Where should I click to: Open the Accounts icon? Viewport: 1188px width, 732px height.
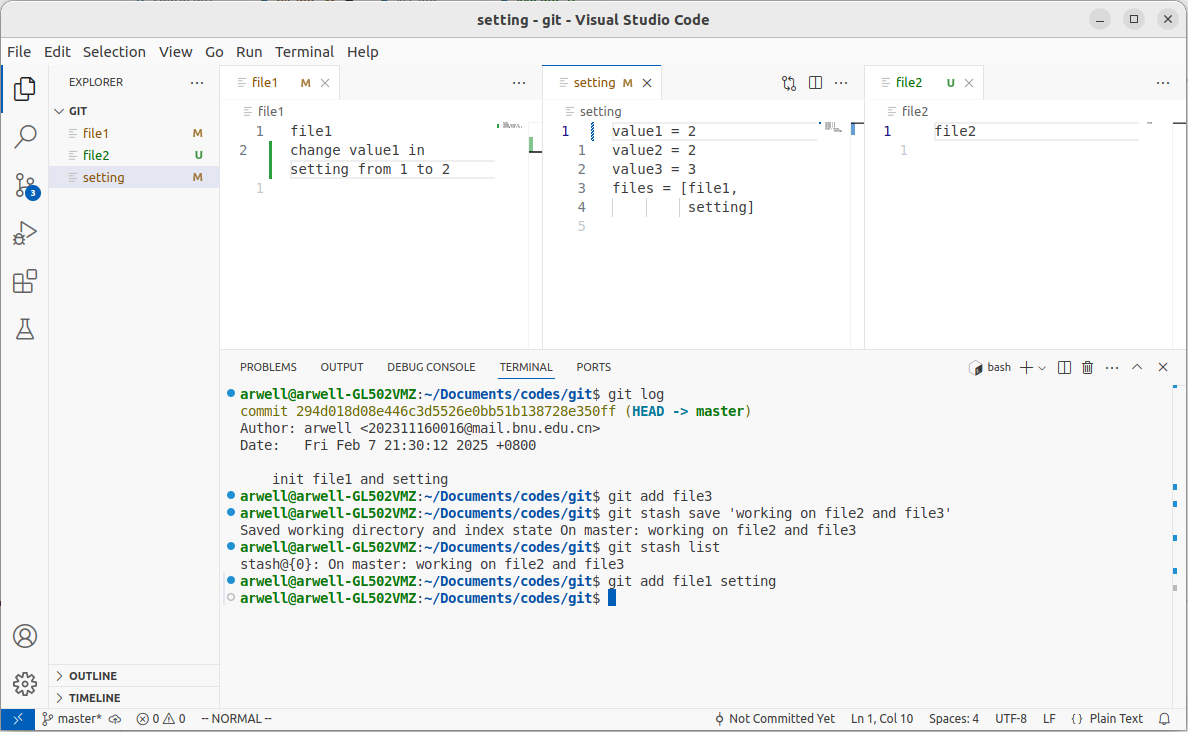(x=25, y=636)
